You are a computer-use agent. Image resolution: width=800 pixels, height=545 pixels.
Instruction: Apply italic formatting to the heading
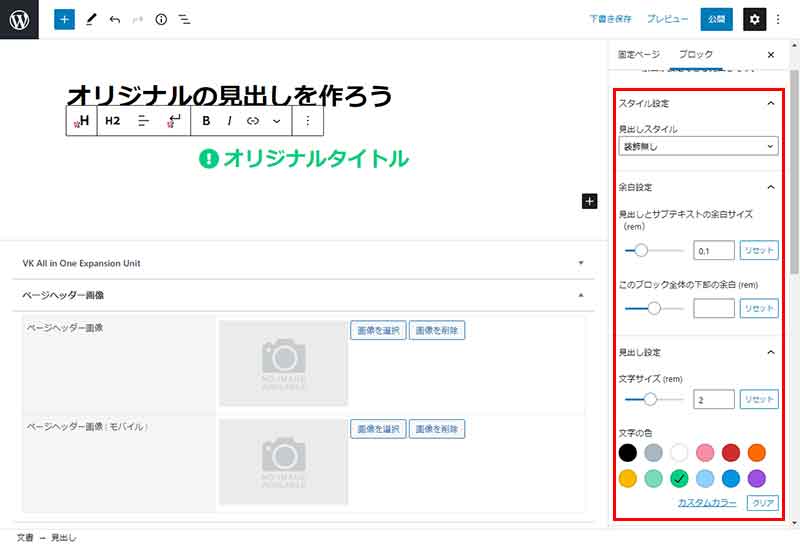[229, 121]
